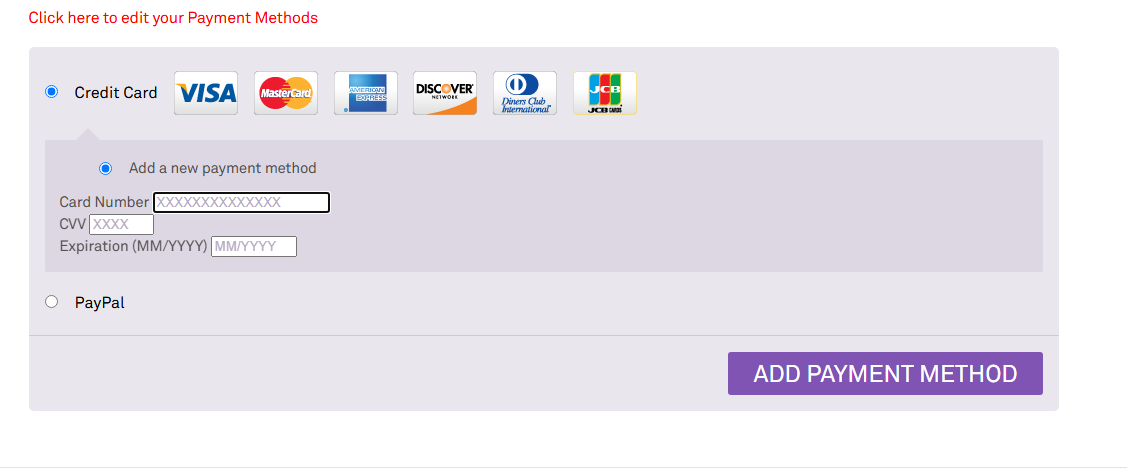Click the Visa card logo

click(x=206, y=93)
